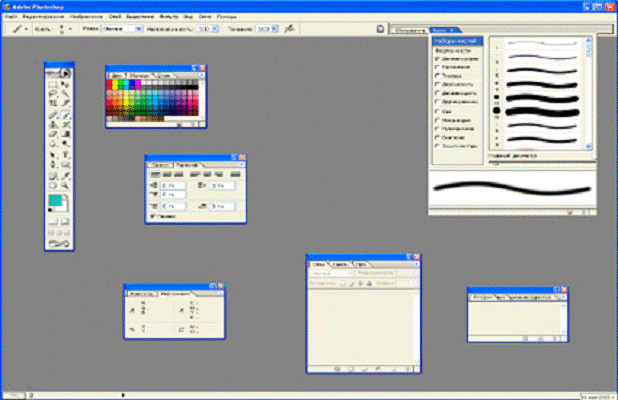The image size is (618, 400).
Task: Activate the Path Selection arrow tool
Action: coord(53,155)
